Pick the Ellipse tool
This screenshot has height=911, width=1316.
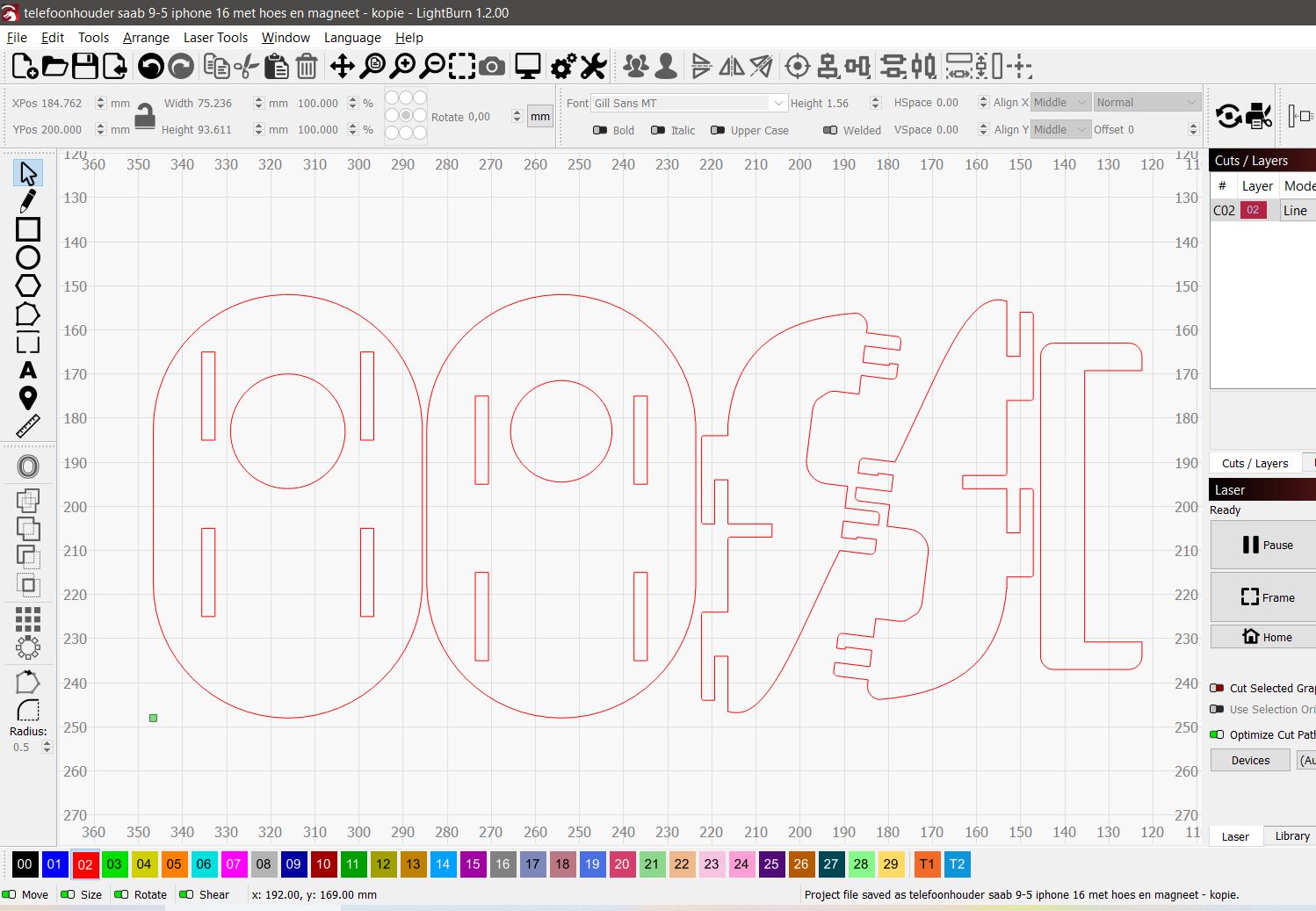point(28,257)
